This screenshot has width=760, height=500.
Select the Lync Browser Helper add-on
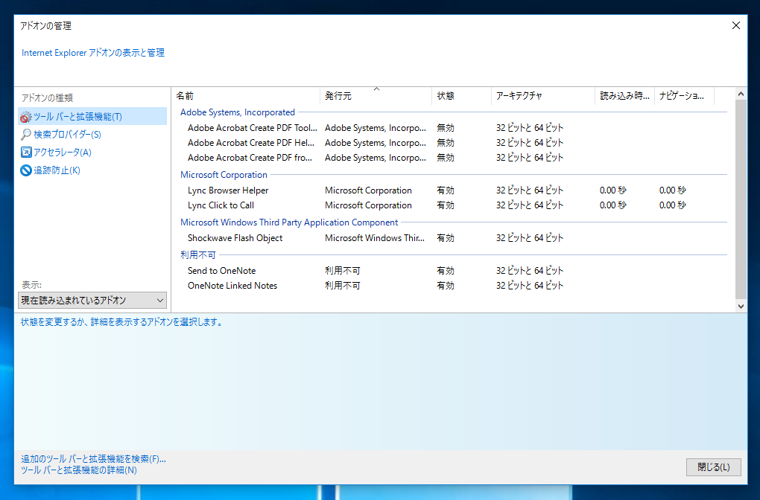click(x=228, y=190)
